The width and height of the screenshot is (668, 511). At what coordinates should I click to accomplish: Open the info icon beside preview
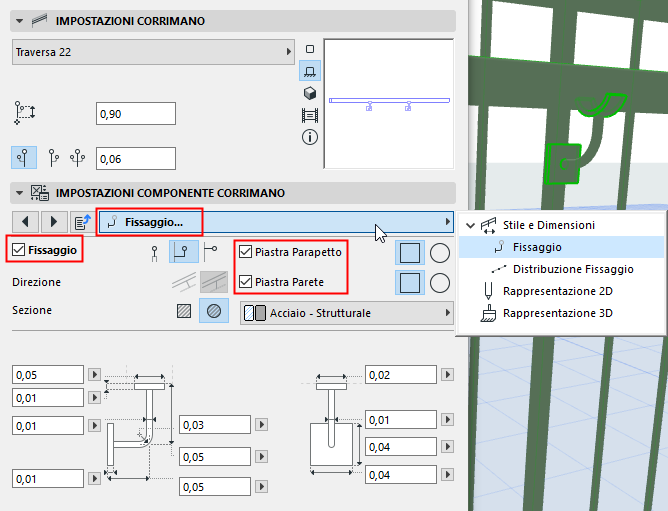tap(310, 137)
